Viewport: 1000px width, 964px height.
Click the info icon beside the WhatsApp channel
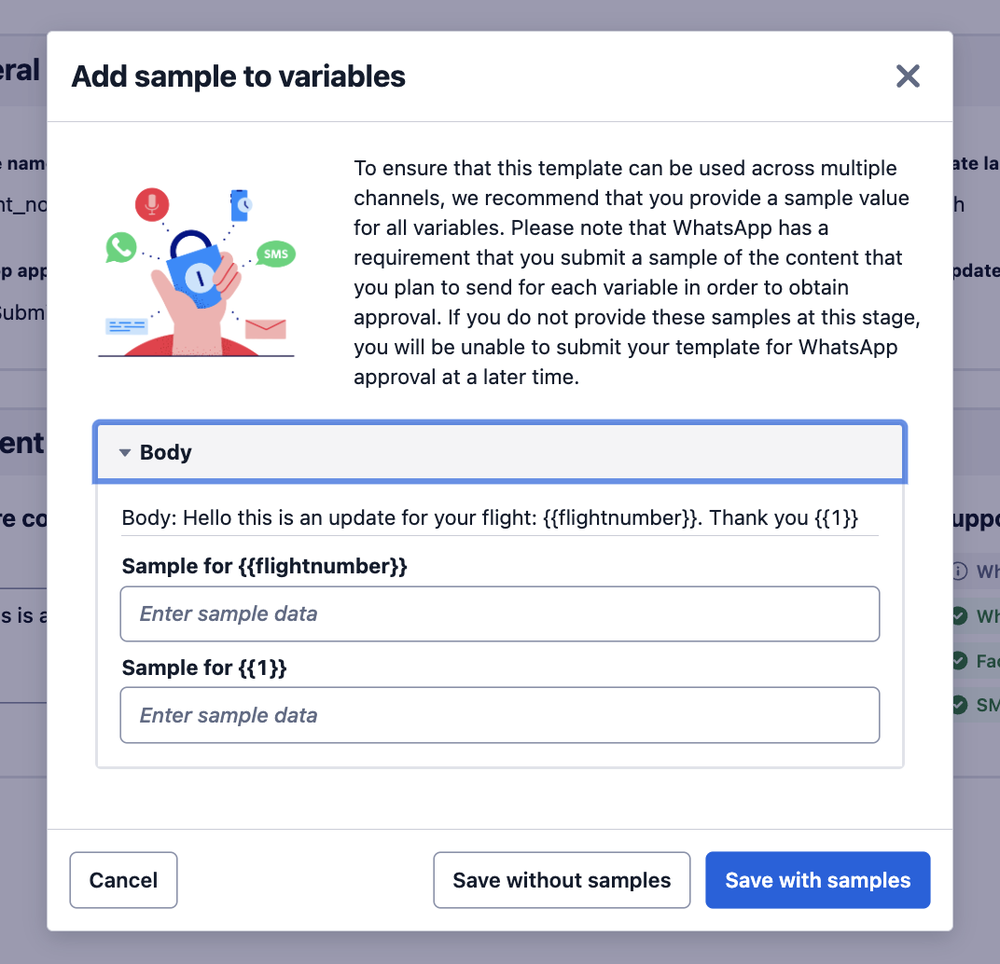coord(960,572)
